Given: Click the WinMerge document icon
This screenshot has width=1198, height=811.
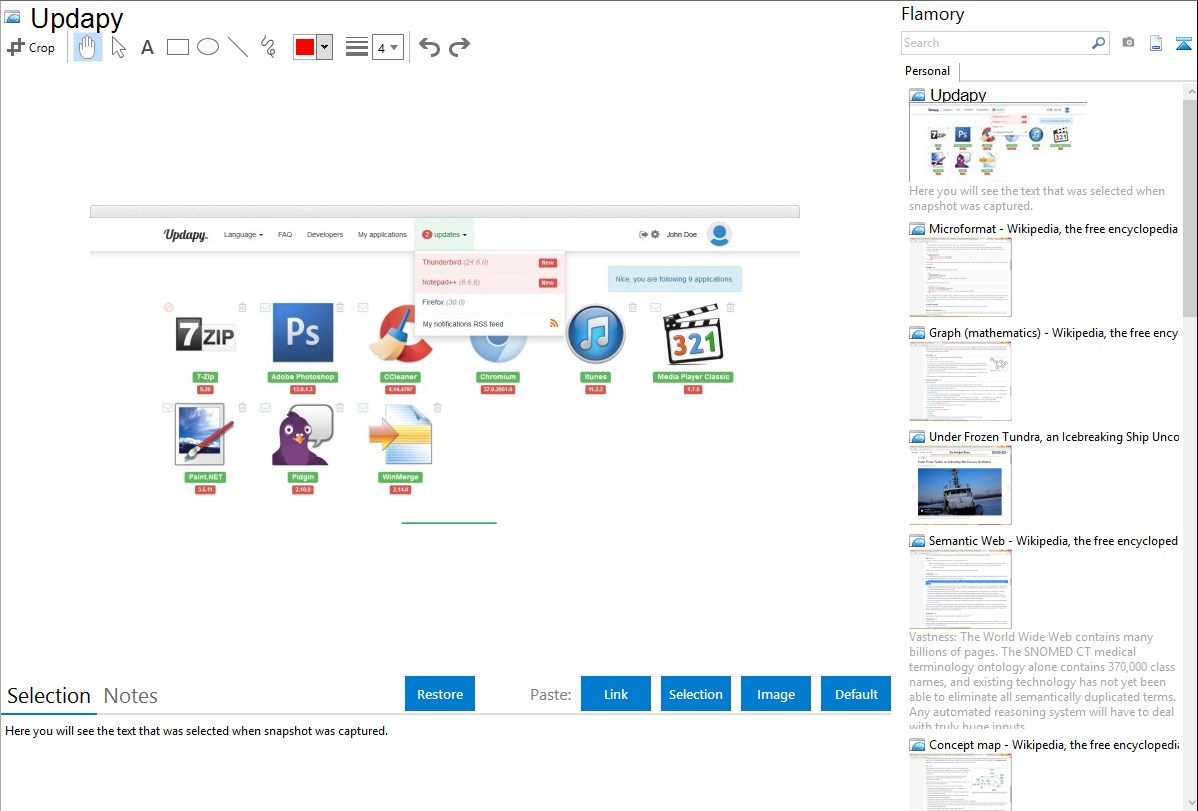Looking at the screenshot, I should click(x=400, y=434).
